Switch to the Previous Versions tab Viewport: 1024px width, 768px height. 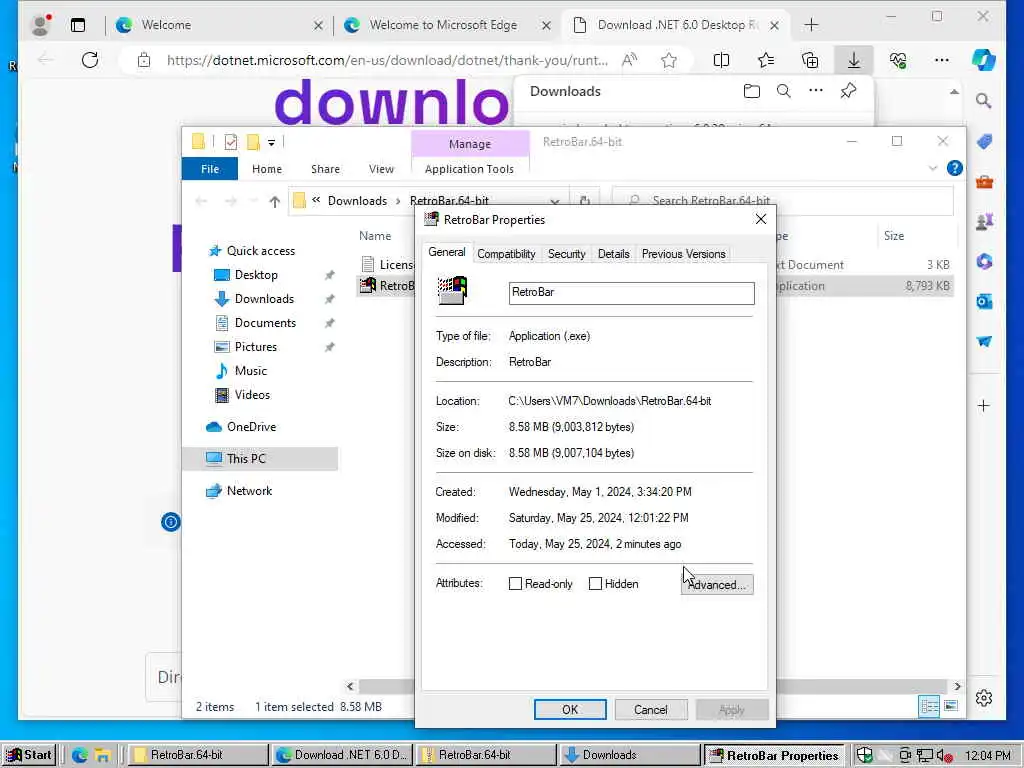[x=683, y=254]
